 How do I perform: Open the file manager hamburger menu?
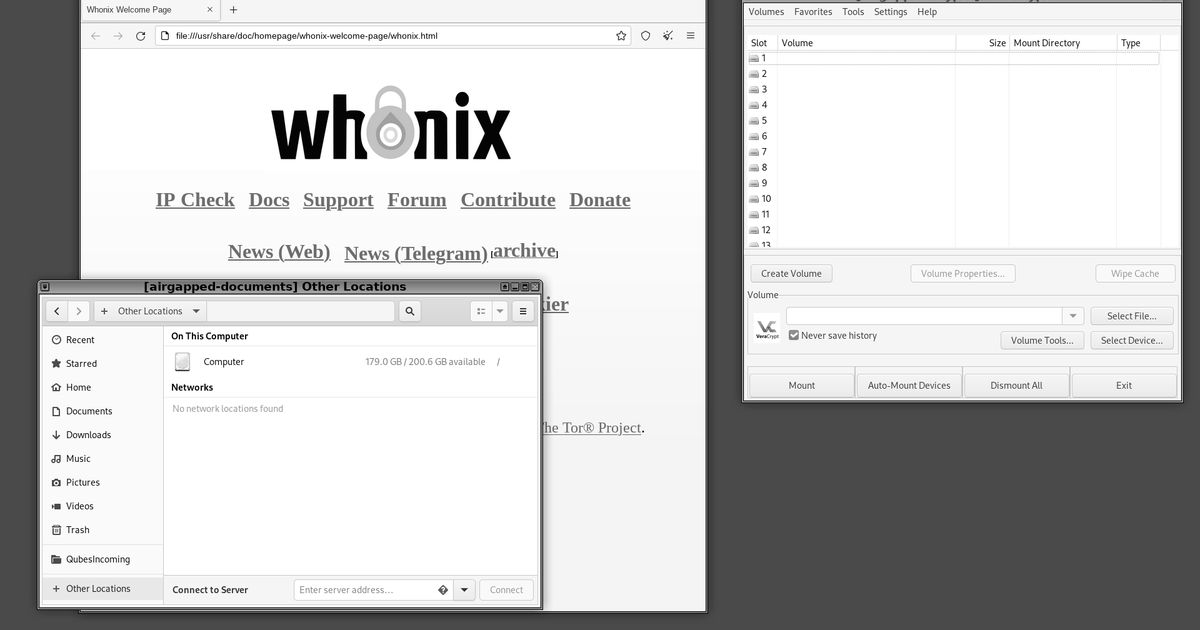point(522,311)
